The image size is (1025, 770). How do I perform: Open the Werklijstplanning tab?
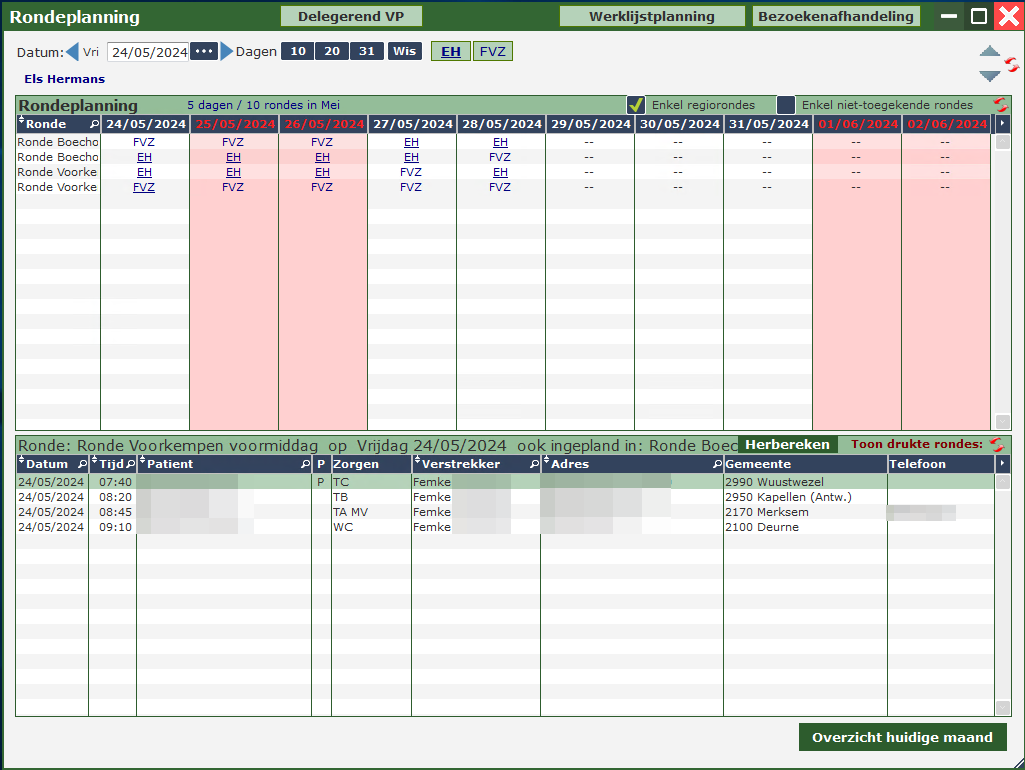tap(651, 16)
